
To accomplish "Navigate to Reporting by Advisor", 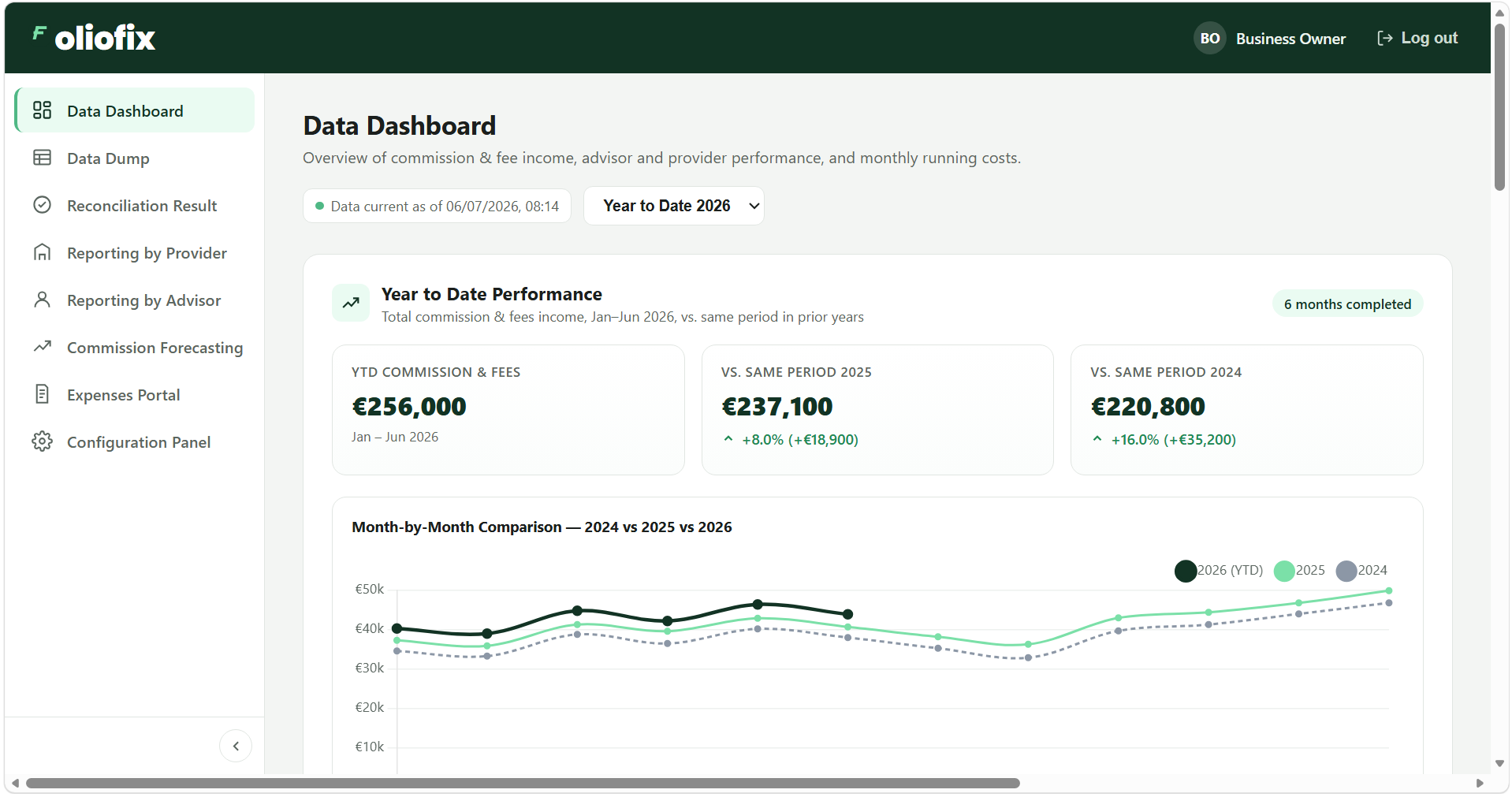I will pos(135,300).
